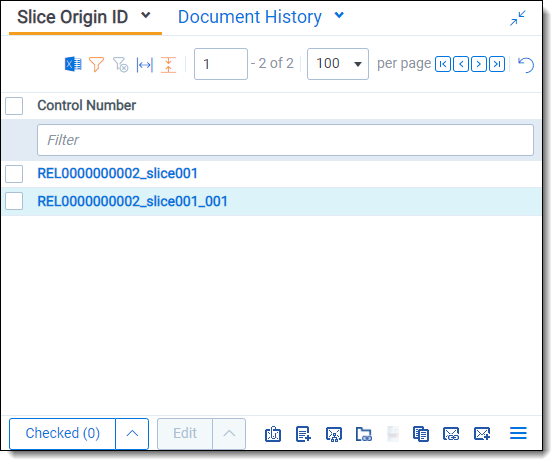Open the Slice Origin ID chevron dropdown
Viewport: 558px width, 466px height.
pos(146,15)
